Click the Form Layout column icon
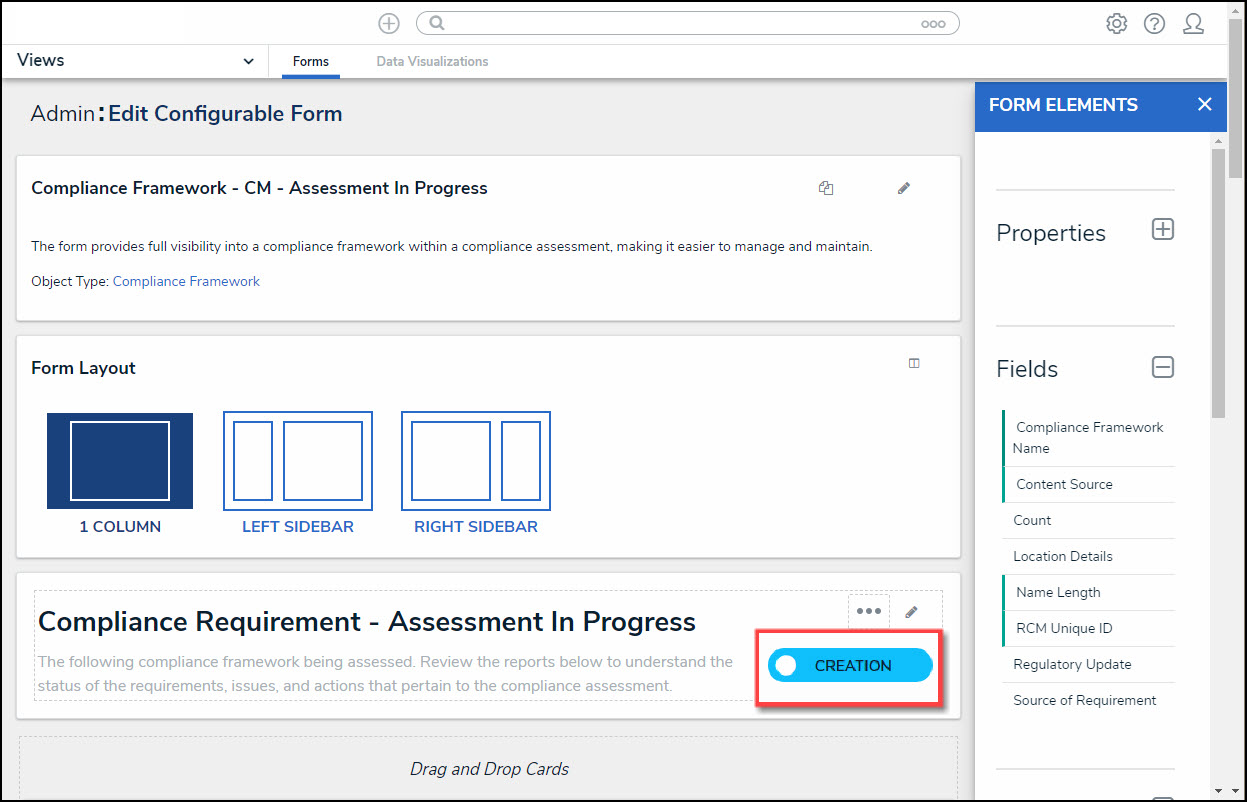This screenshot has width=1247, height=802. click(x=914, y=364)
